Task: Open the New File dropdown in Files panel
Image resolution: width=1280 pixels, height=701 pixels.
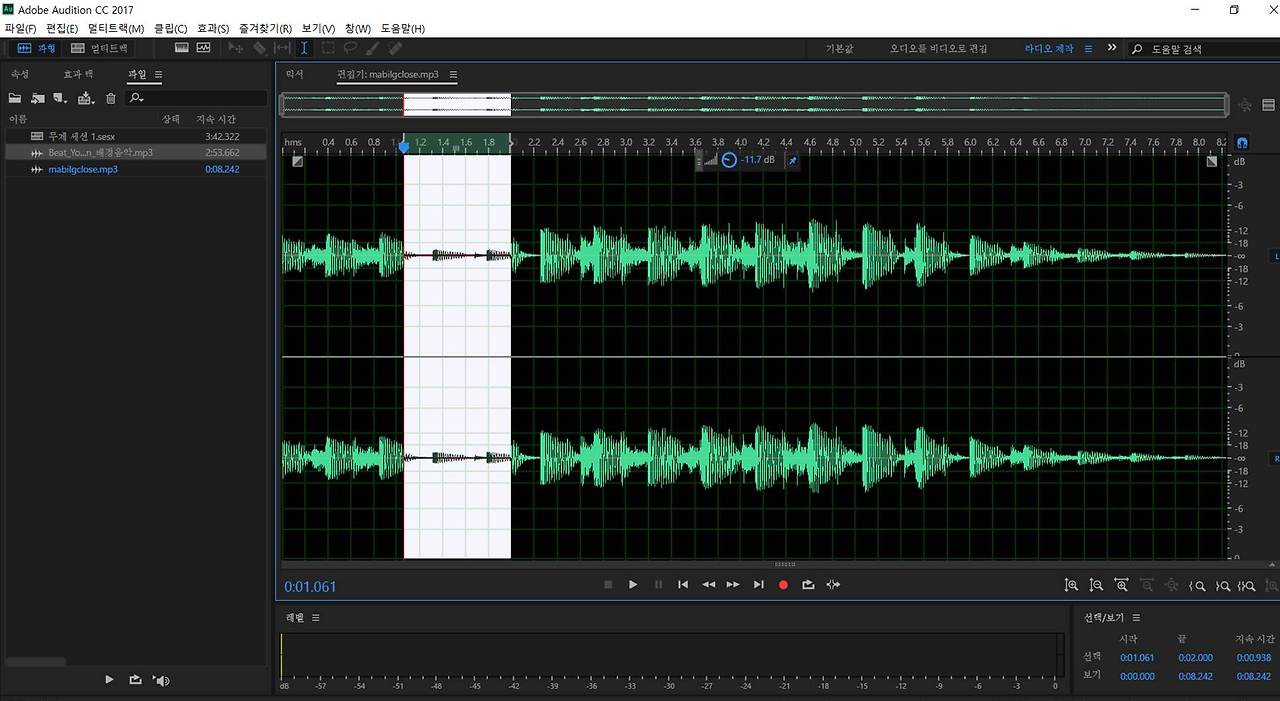Action: click(61, 98)
